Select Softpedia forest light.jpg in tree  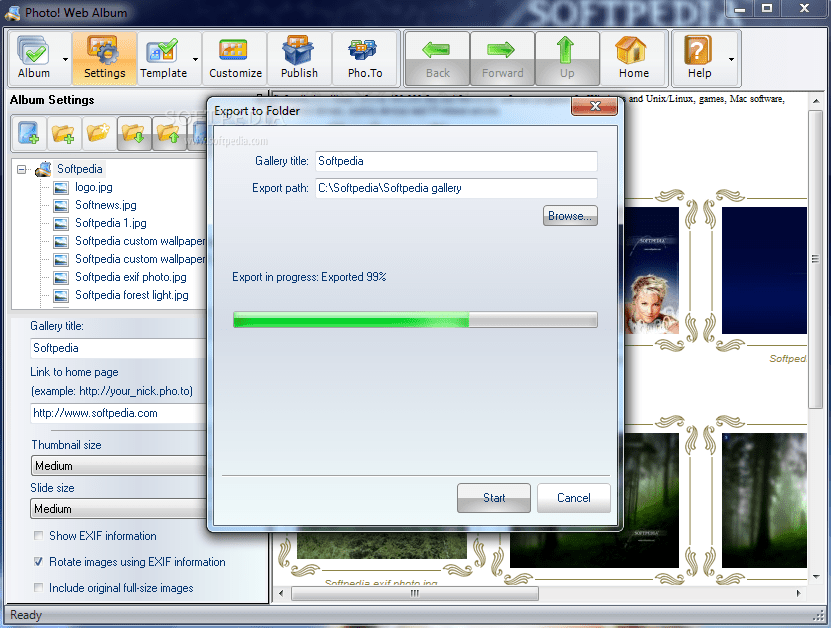(x=132, y=295)
